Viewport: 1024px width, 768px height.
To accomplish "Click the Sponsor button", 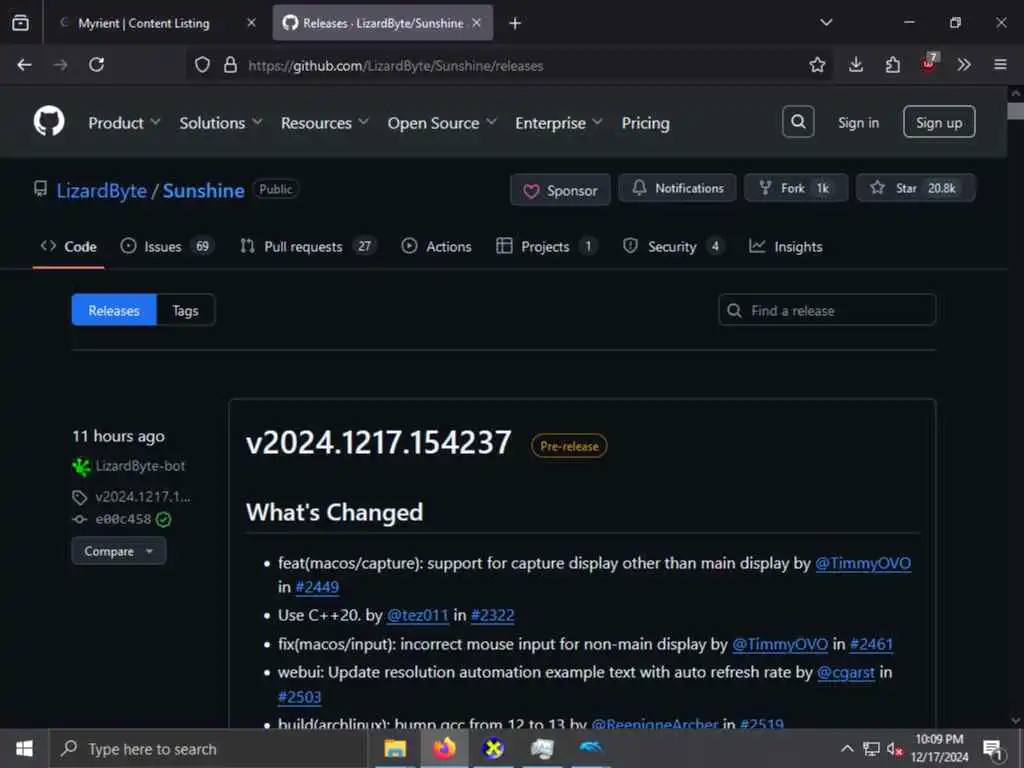I will click(560, 190).
